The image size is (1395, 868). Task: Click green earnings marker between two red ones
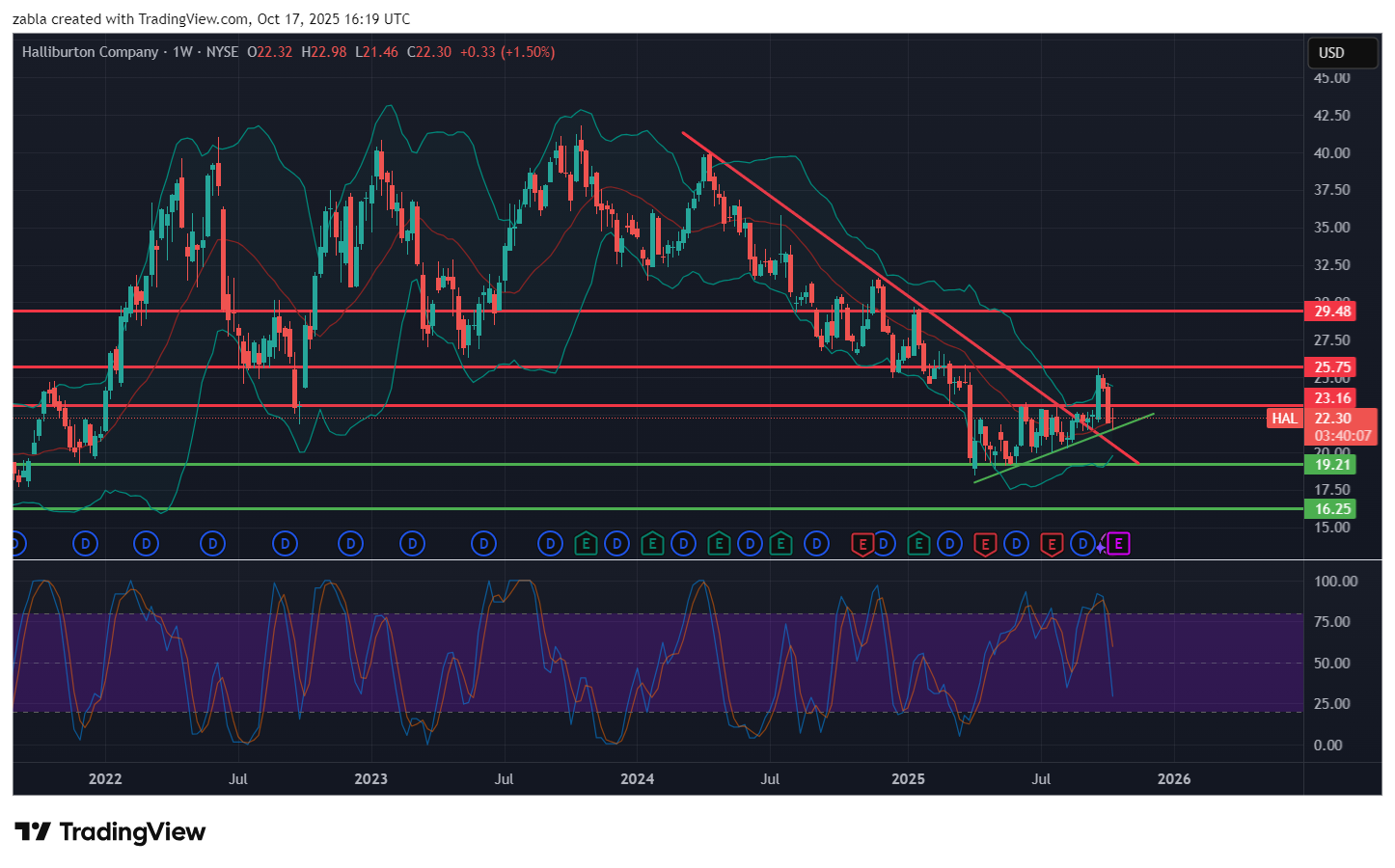[x=918, y=544]
